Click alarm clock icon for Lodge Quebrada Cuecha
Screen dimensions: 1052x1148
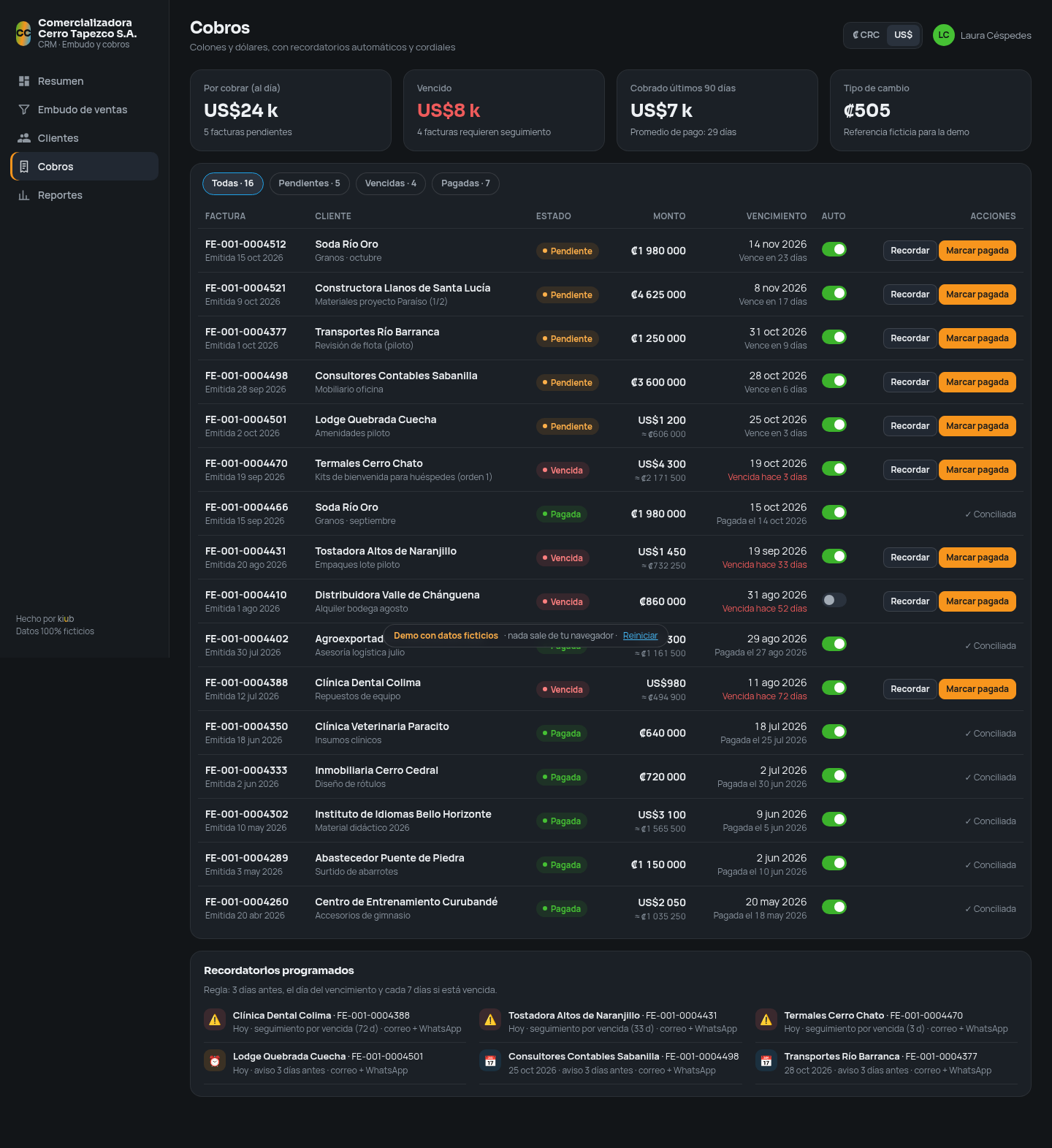click(215, 1061)
